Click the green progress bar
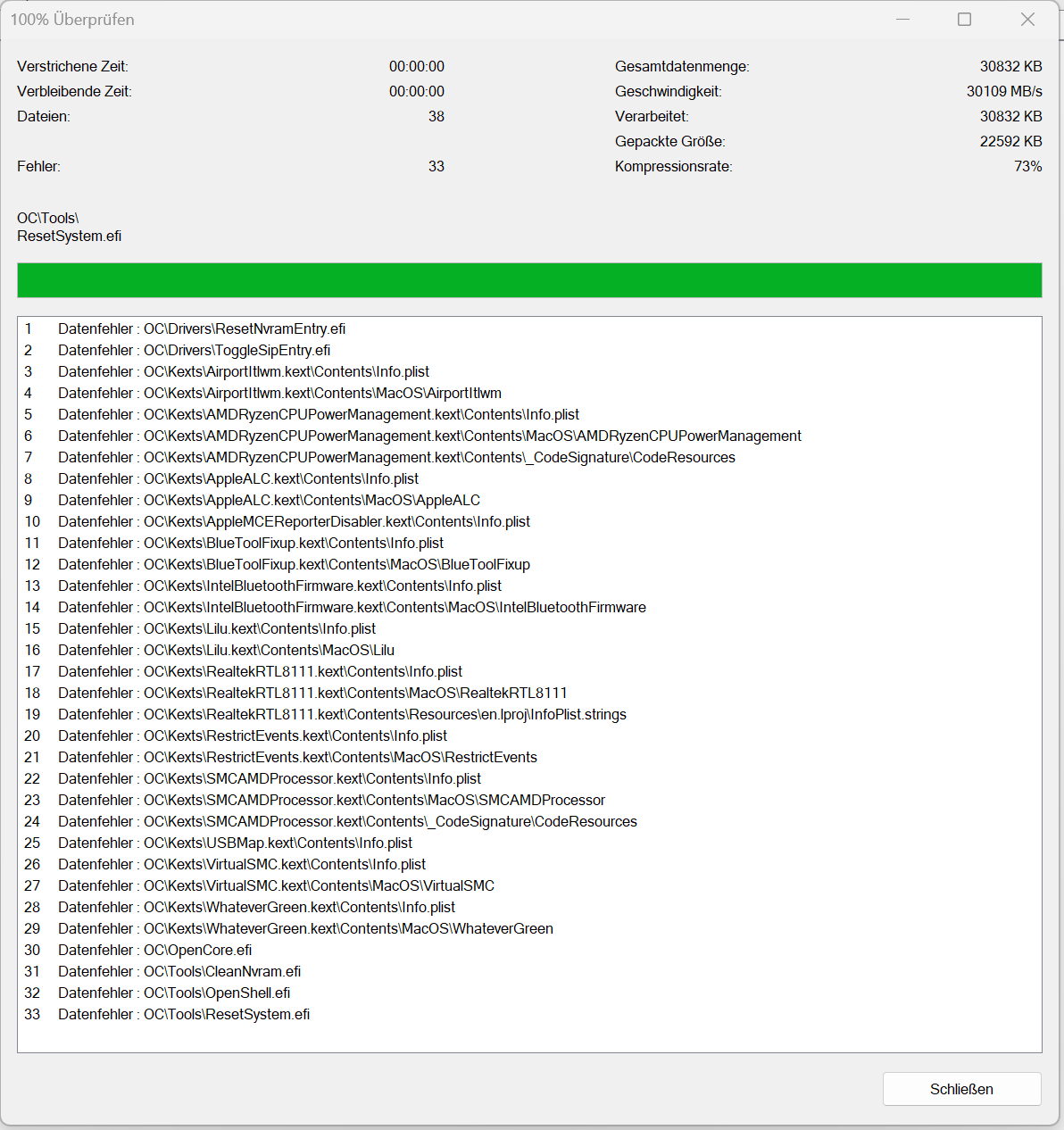This screenshot has width=1064, height=1130. click(x=529, y=280)
